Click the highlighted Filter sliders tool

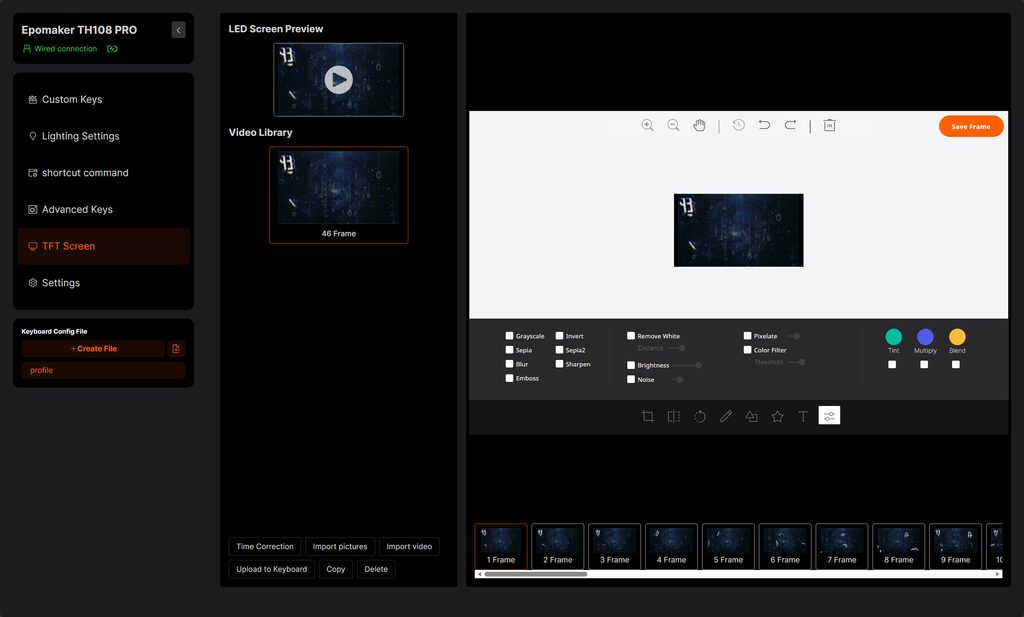coord(829,415)
